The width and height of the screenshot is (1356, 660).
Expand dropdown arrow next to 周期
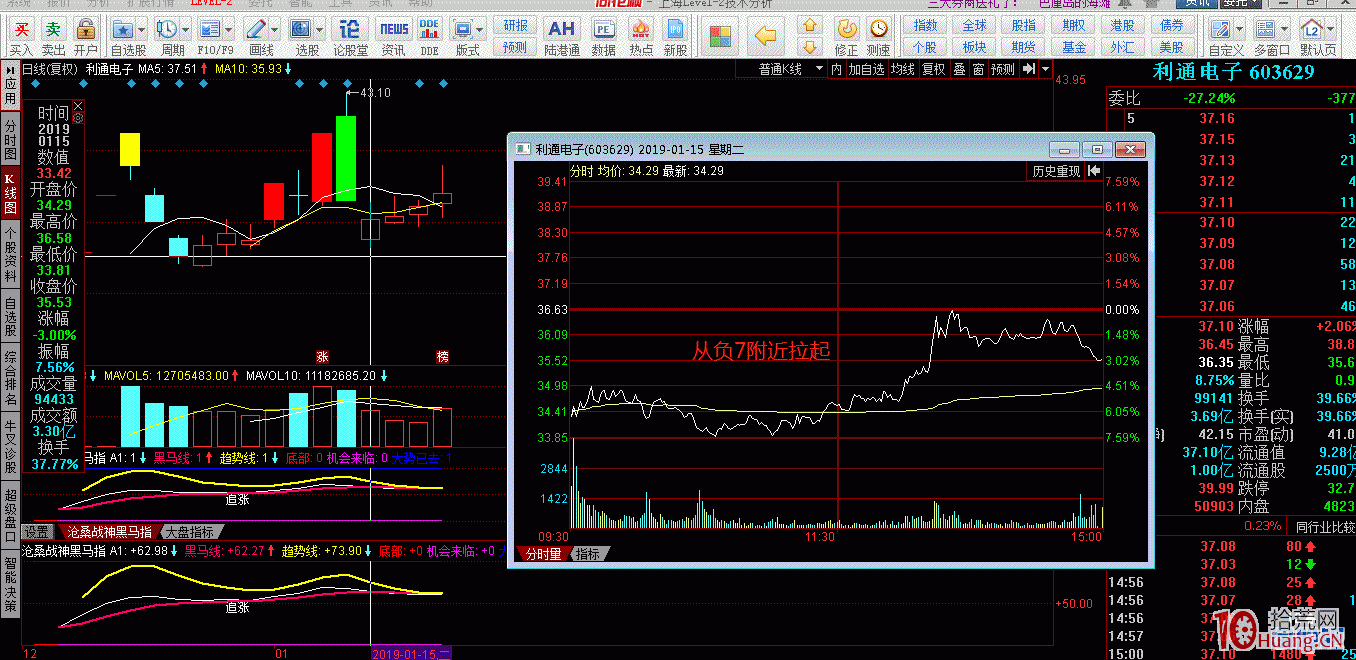click(x=186, y=29)
